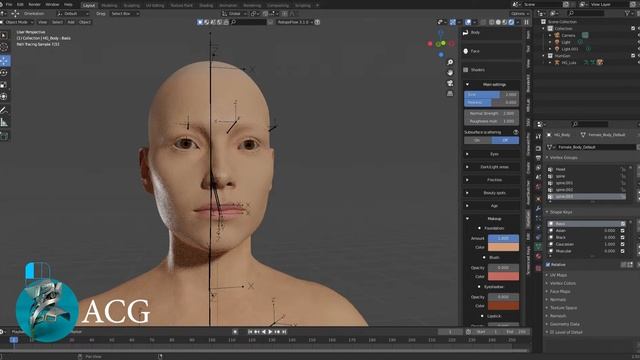Switch to the Modeling workspace tab
This screenshot has height=360, width=640.
[109, 5]
